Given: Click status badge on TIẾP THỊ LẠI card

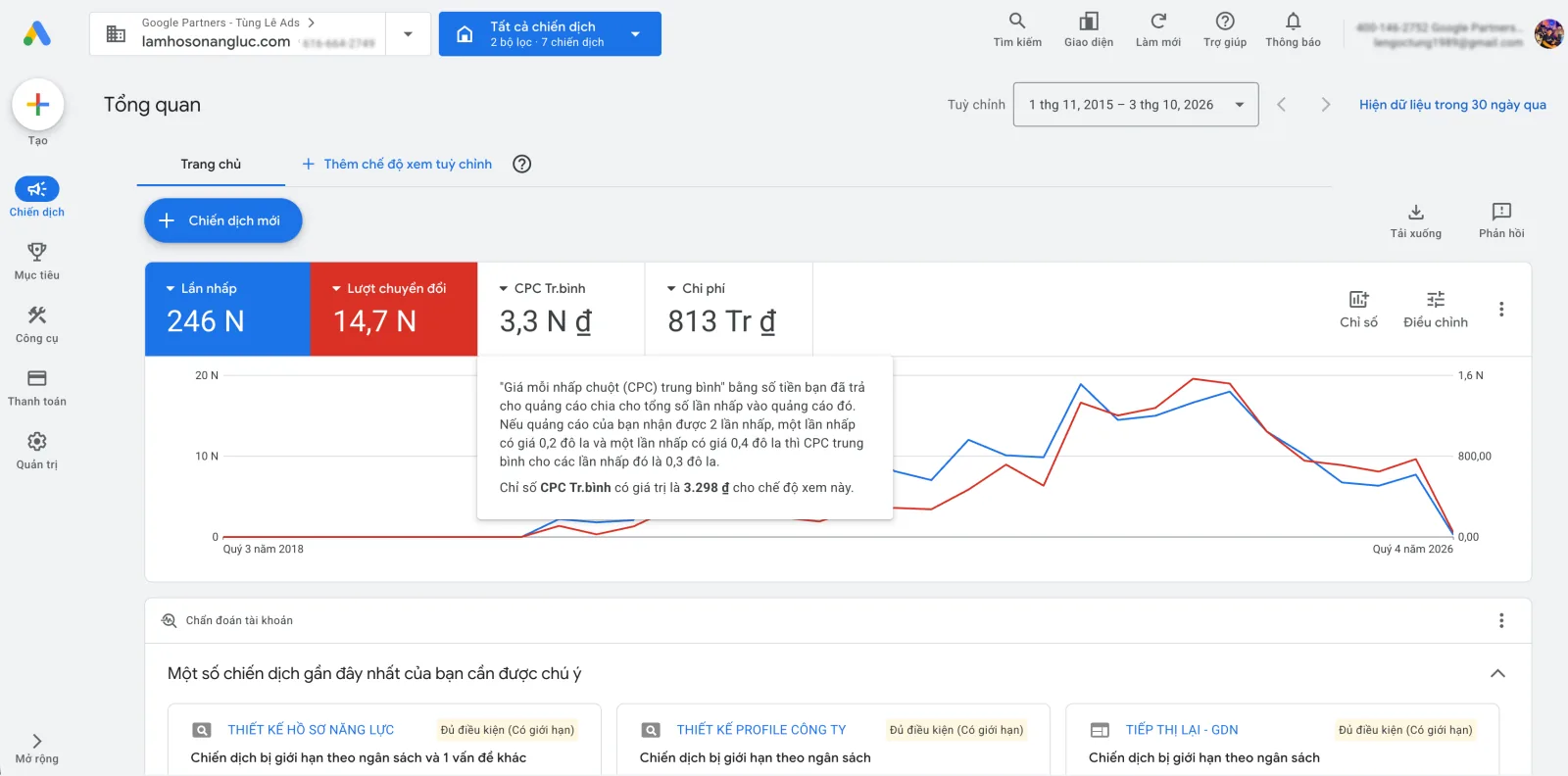Looking at the screenshot, I should [x=1405, y=730].
